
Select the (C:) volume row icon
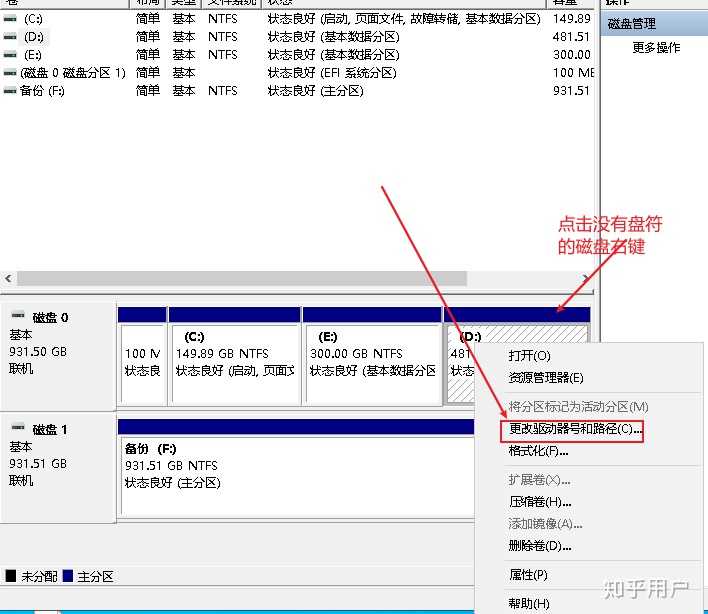tap(10, 19)
